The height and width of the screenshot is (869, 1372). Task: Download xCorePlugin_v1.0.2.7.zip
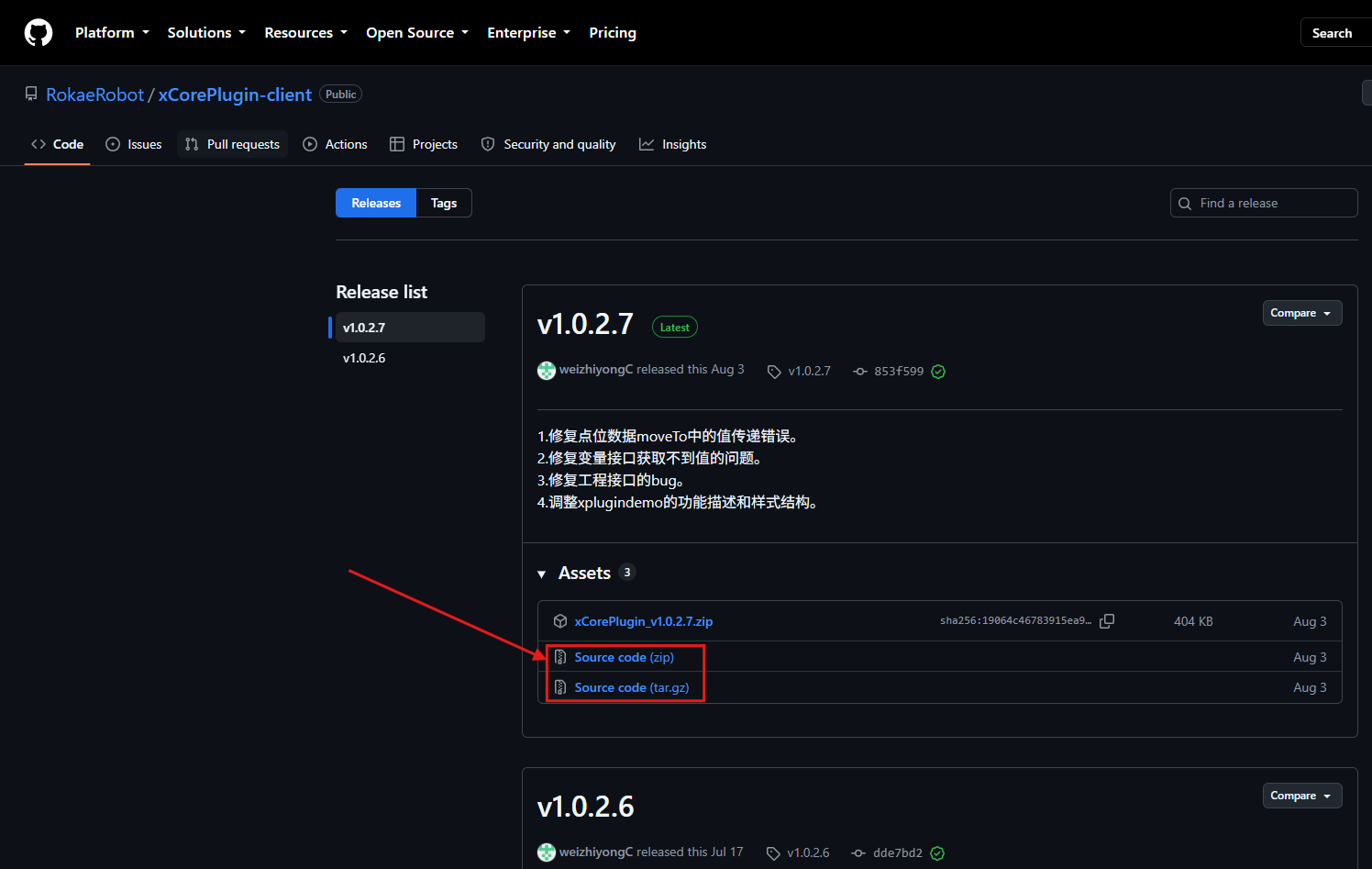(644, 621)
